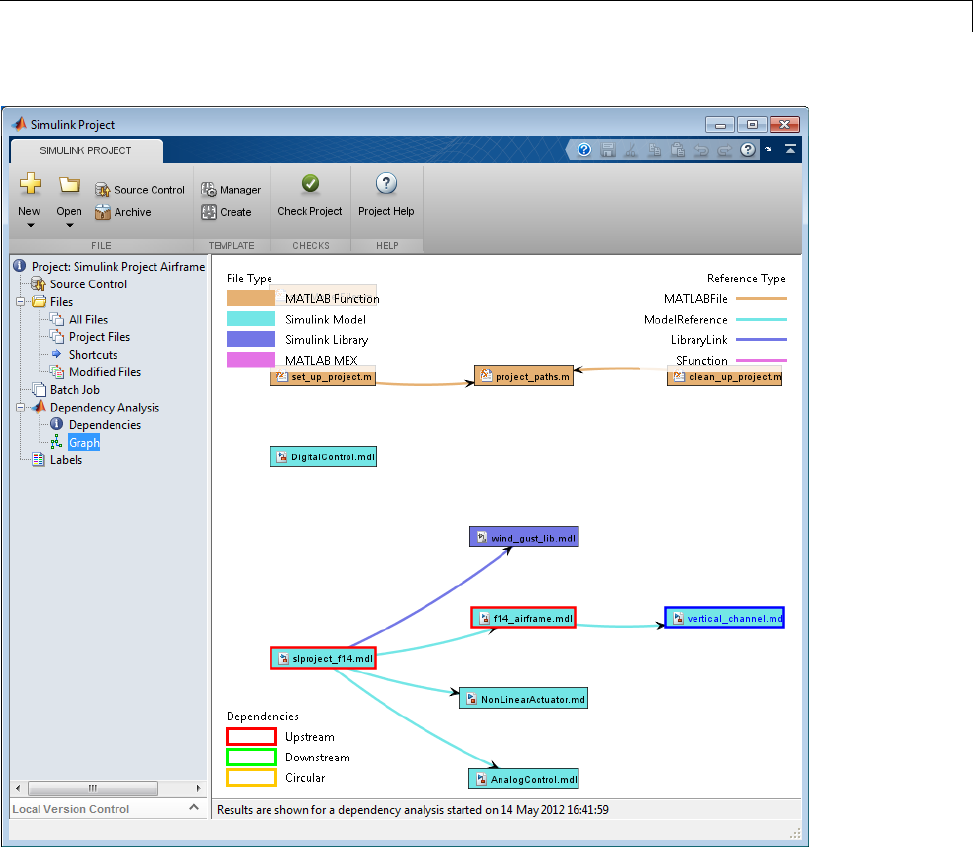The height and width of the screenshot is (847, 973).
Task: Click the tree scrollbar right arrow
Action: tap(199, 788)
